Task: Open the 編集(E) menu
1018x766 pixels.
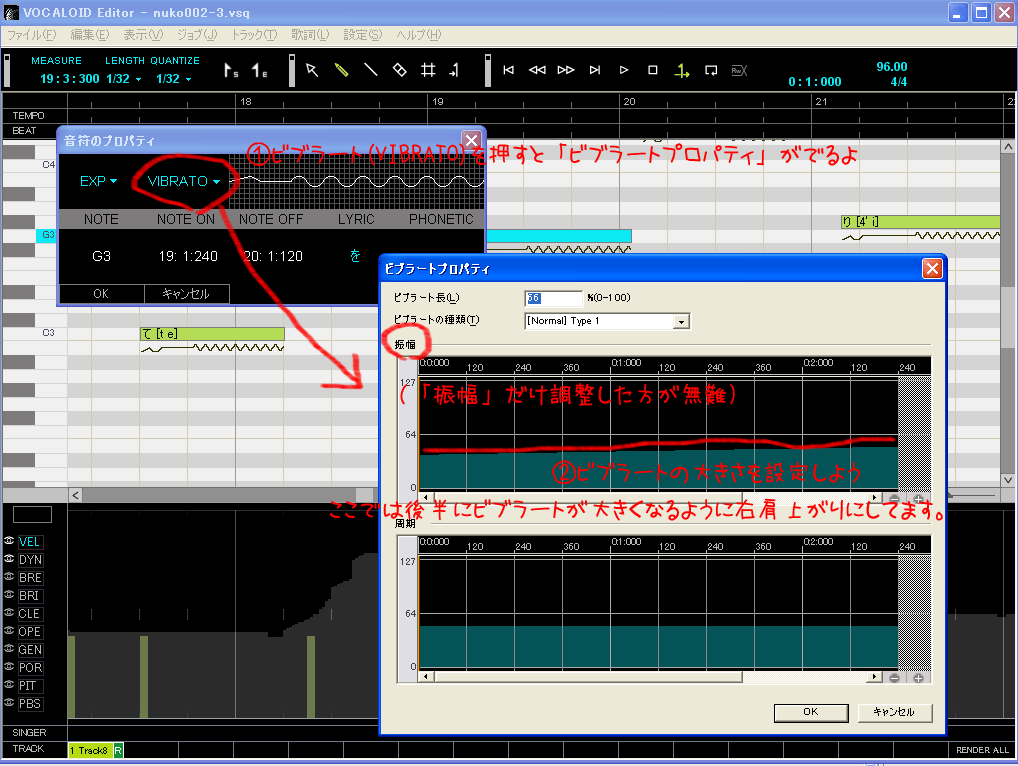Action: coord(90,35)
